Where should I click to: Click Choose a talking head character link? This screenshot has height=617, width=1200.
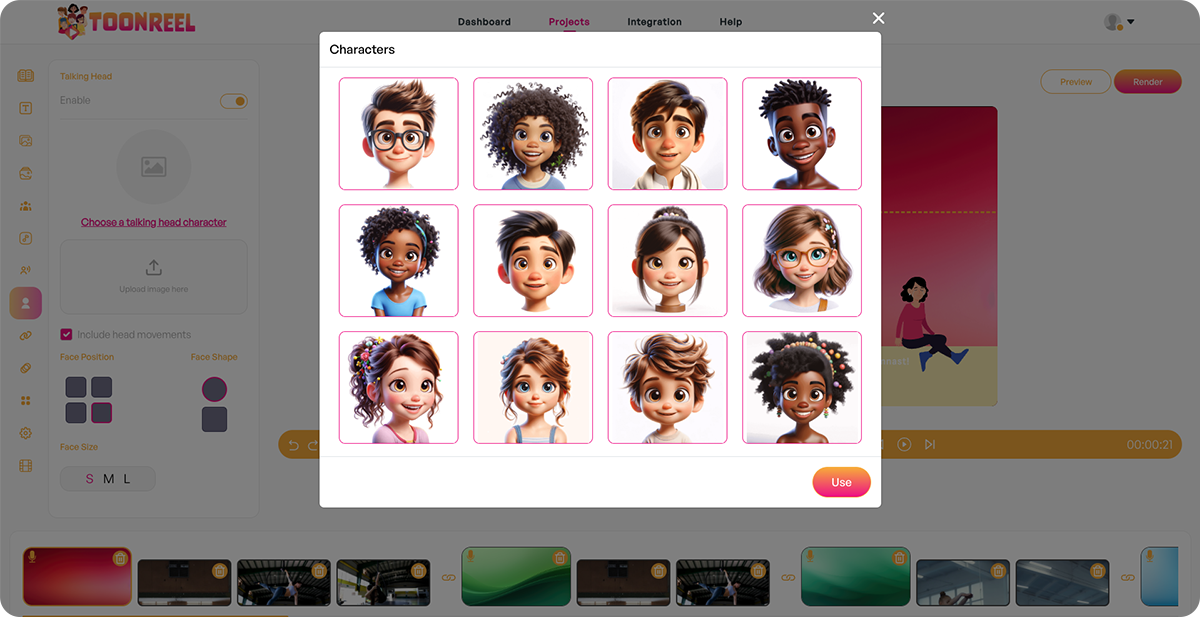point(154,222)
